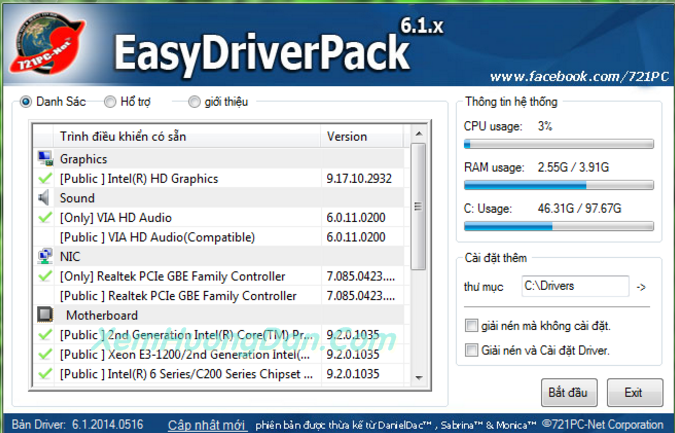
Task: Select [Only] Realtek PCIe GBE Family Controller
Action: pyautogui.click(x=219, y=276)
